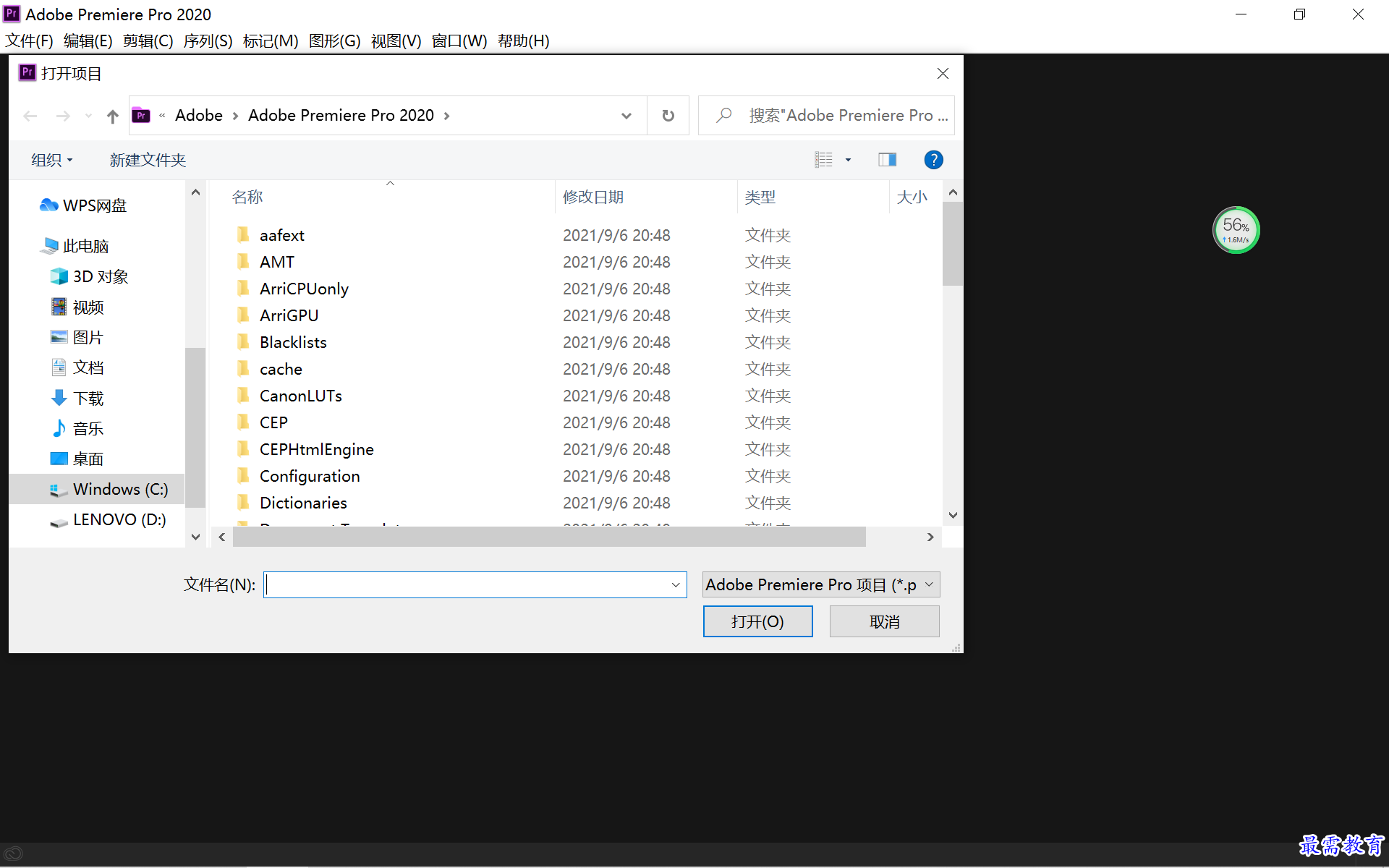Close the 打开项目 dialog
1389x868 pixels.
[943, 74]
